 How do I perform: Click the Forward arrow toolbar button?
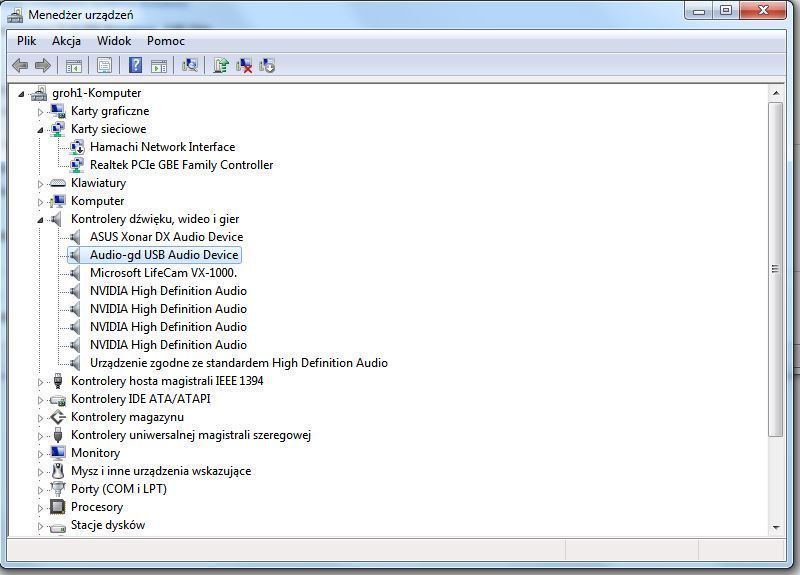click(43, 65)
